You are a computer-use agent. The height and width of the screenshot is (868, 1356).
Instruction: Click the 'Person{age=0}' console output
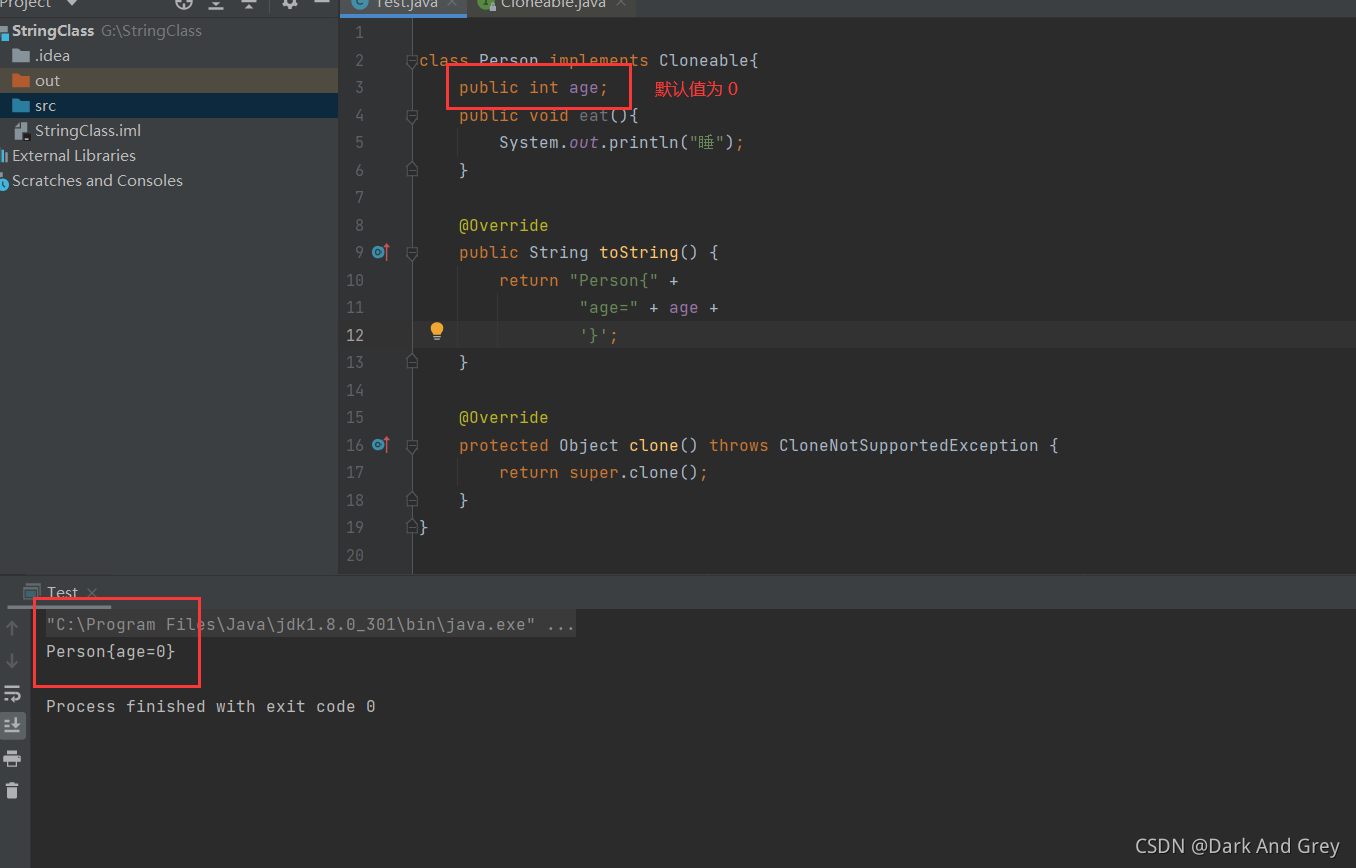pyautogui.click(x=110, y=652)
